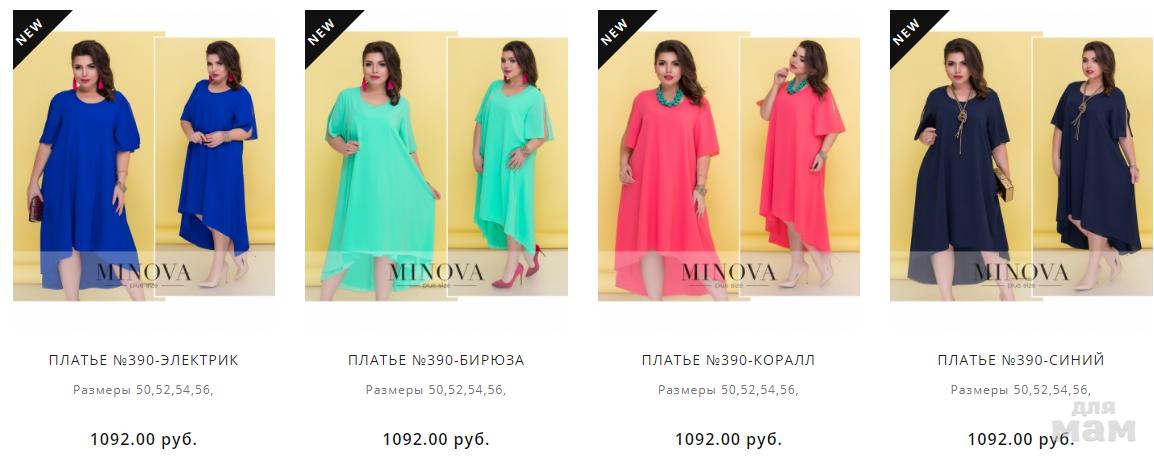1154x459 pixels.
Task: Click the 1092.00 руб. price under БИРЮЗА dress
Action: coord(436,440)
